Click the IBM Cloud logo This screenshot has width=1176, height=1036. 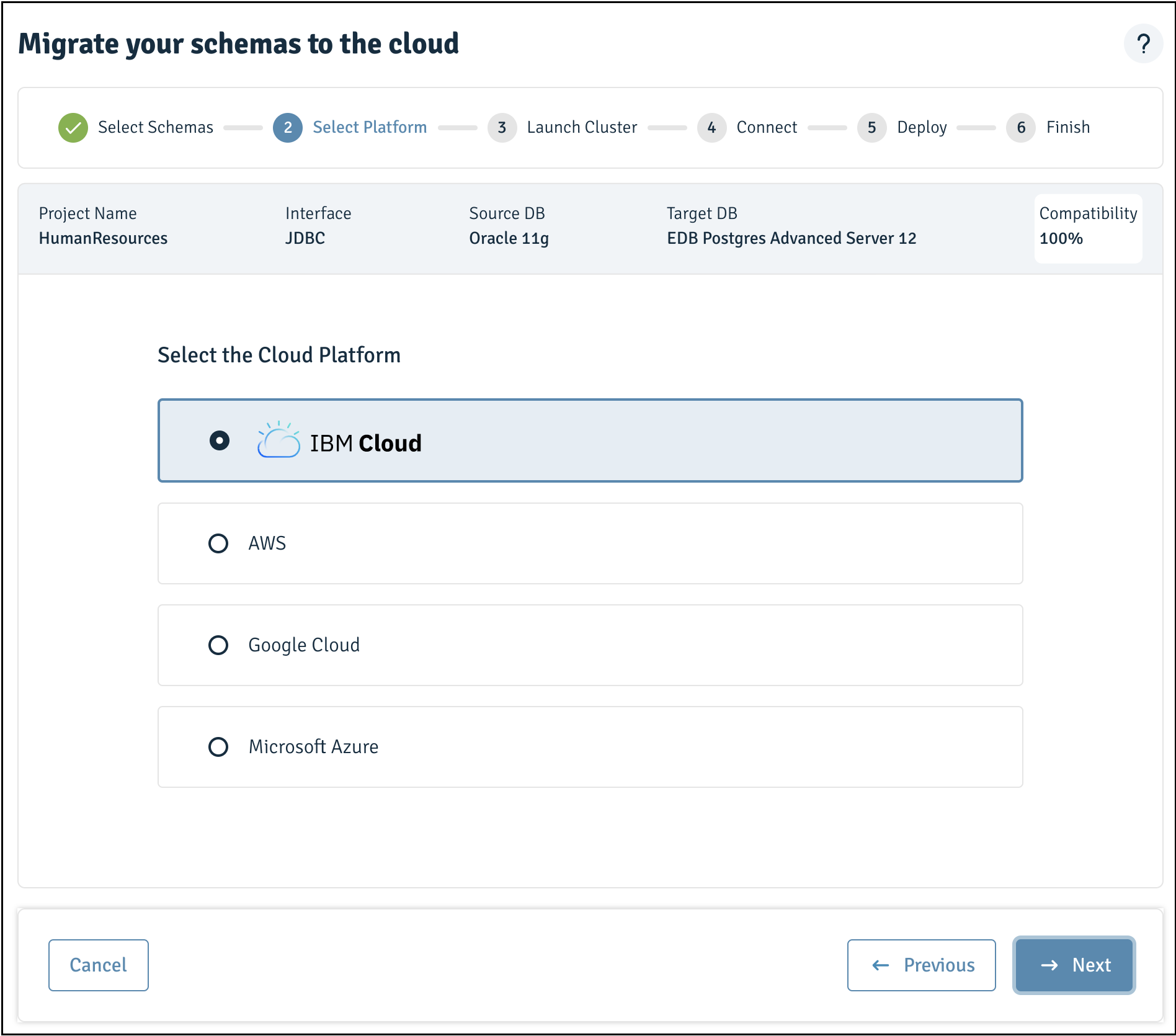tap(339, 440)
